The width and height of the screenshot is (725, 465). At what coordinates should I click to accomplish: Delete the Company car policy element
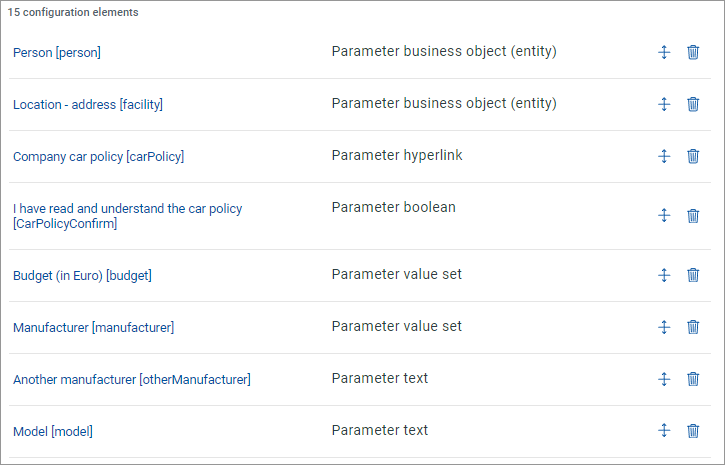693,156
